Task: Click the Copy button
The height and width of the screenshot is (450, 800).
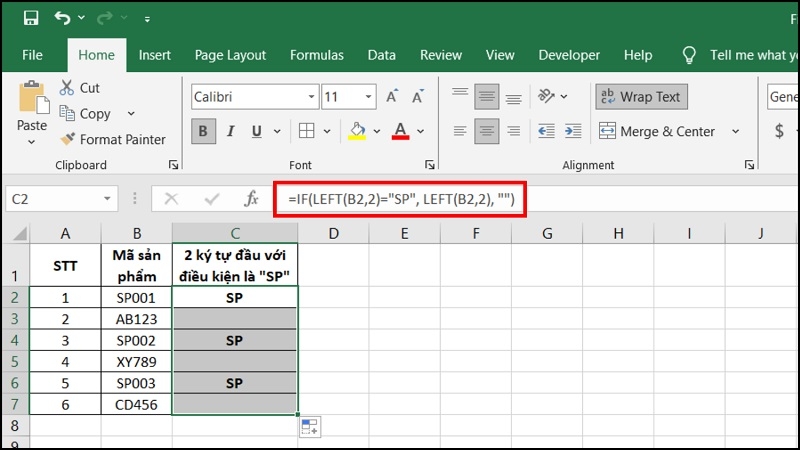Action: tap(85, 113)
